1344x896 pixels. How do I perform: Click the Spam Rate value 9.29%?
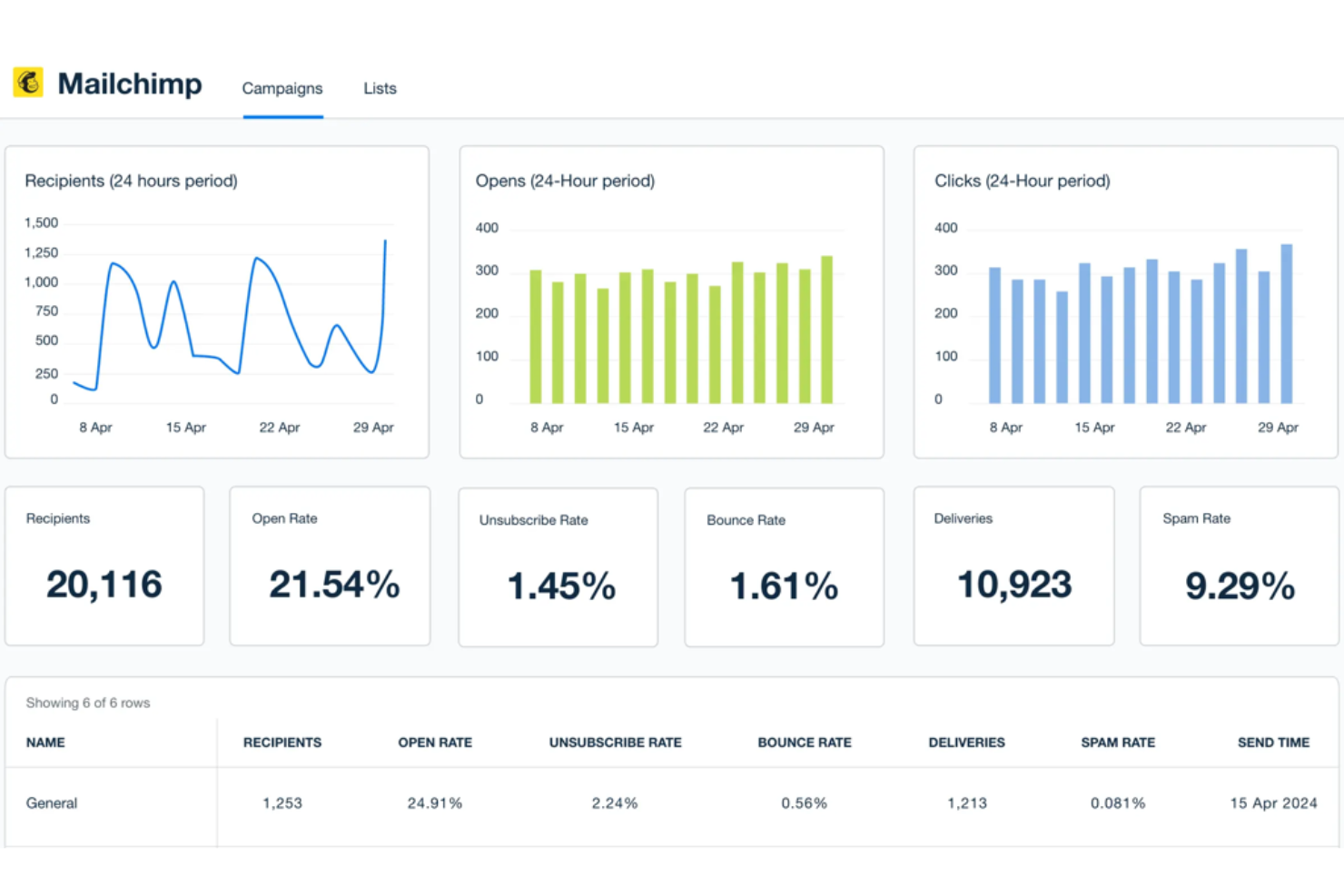point(1240,586)
